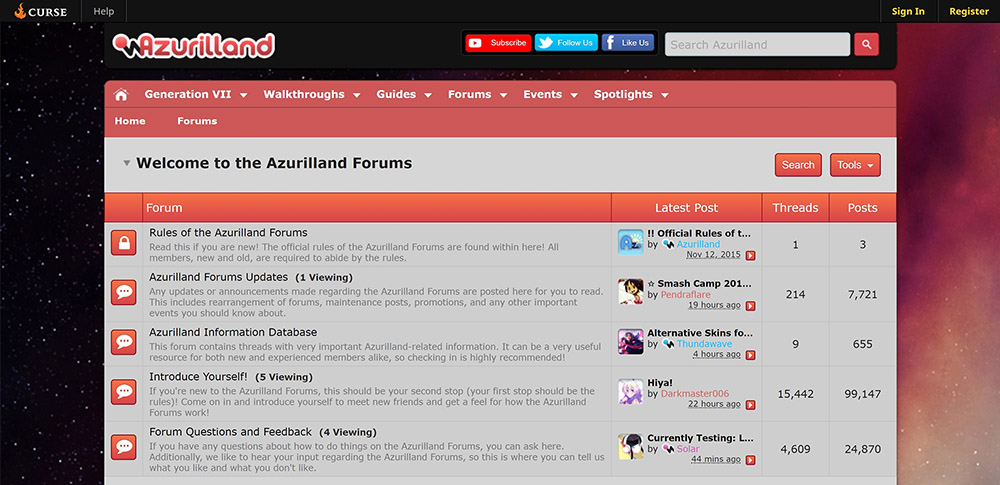Open Rules of the Azurilland Forums
This screenshot has height=485, width=1000.
[x=228, y=233]
